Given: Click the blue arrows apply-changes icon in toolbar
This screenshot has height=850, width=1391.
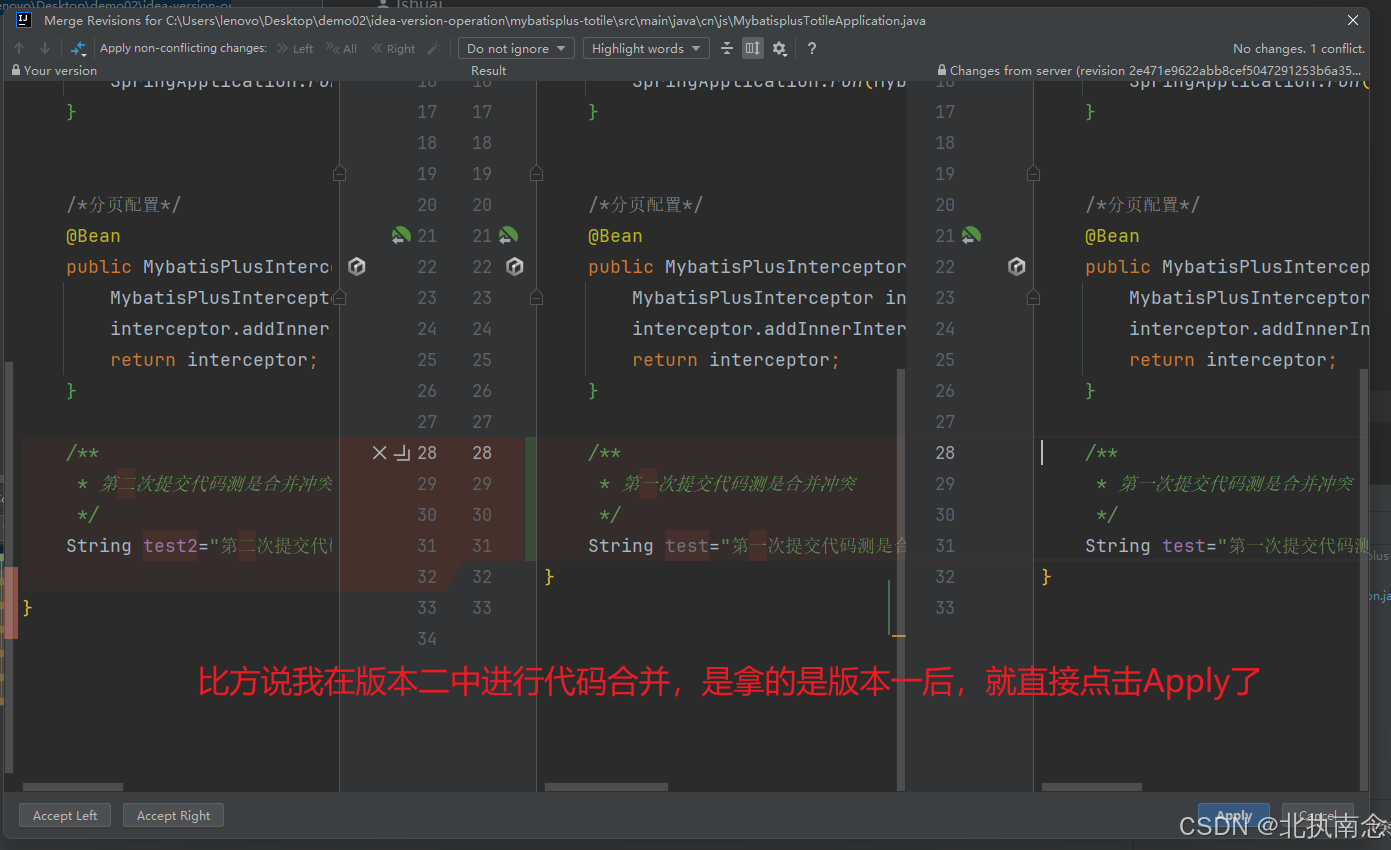Looking at the screenshot, I should pos(78,48).
